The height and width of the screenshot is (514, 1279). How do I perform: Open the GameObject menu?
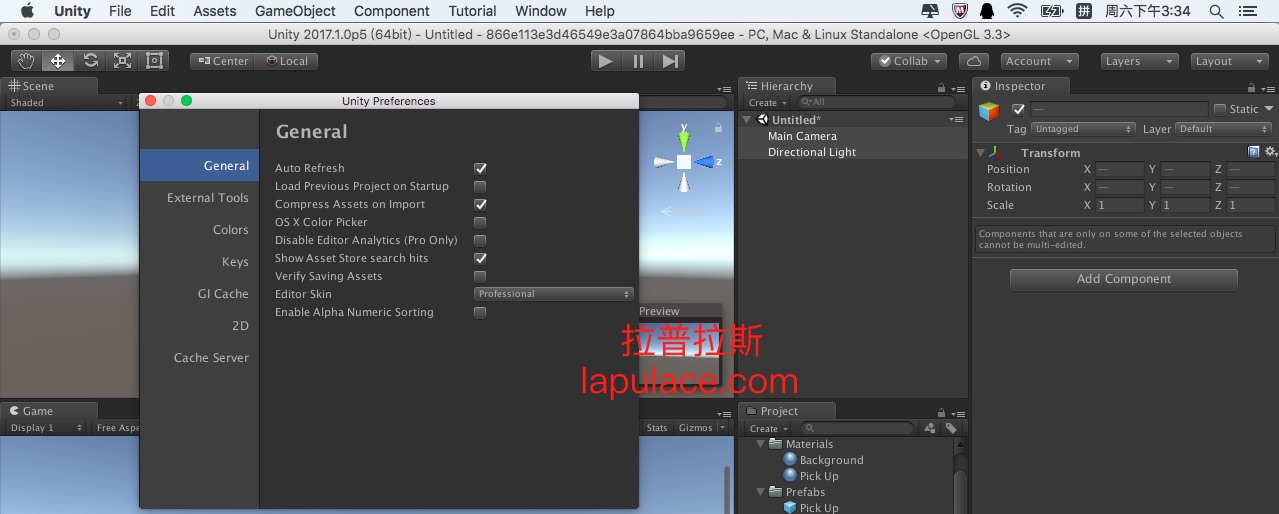(295, 11)
